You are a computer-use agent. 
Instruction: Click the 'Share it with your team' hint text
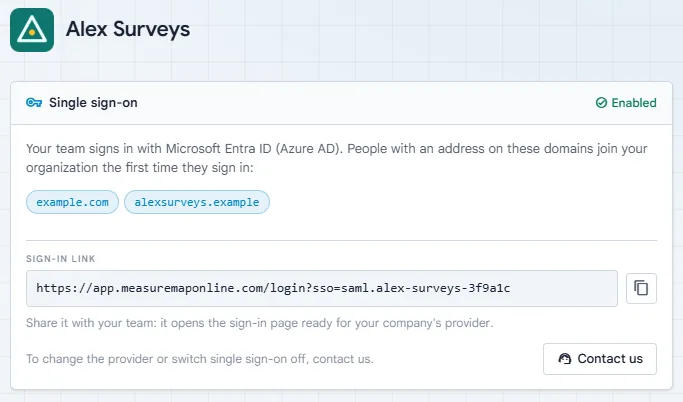(x=260, y=323)
